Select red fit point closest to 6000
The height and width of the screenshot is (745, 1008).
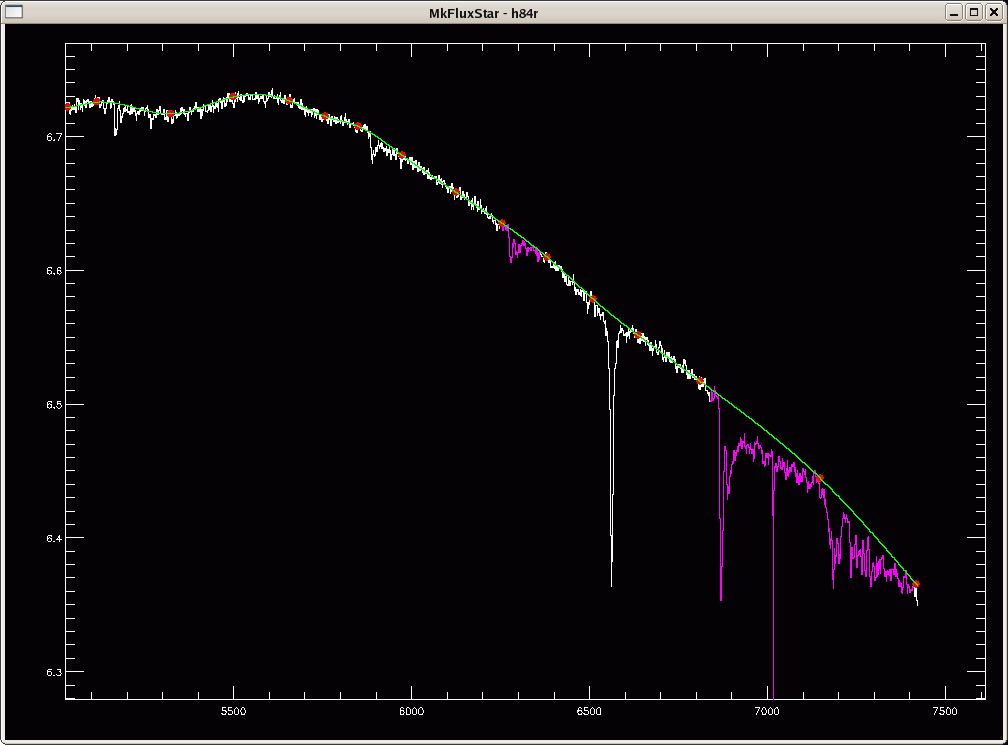pyautogui.click(x=402, y=155)
